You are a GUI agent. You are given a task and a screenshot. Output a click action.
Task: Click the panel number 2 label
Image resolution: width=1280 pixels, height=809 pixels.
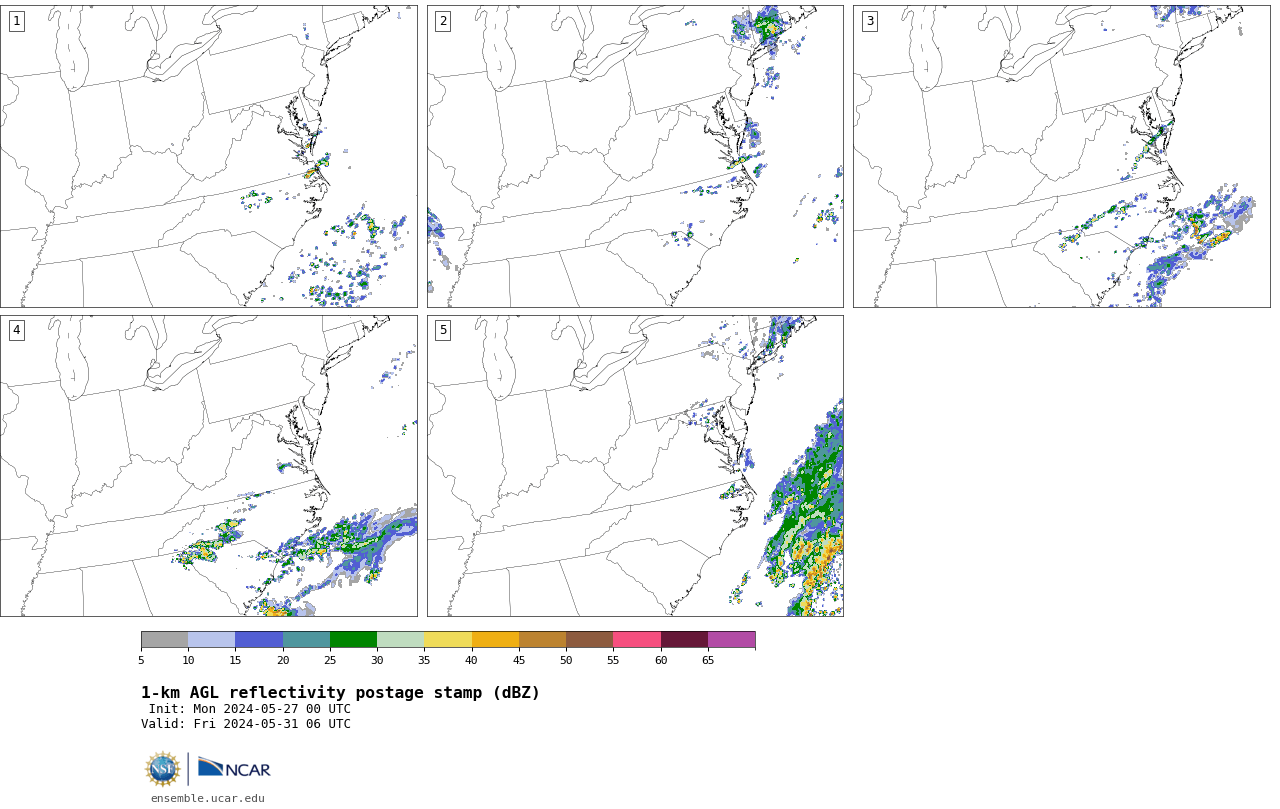(x=443, y=21)
